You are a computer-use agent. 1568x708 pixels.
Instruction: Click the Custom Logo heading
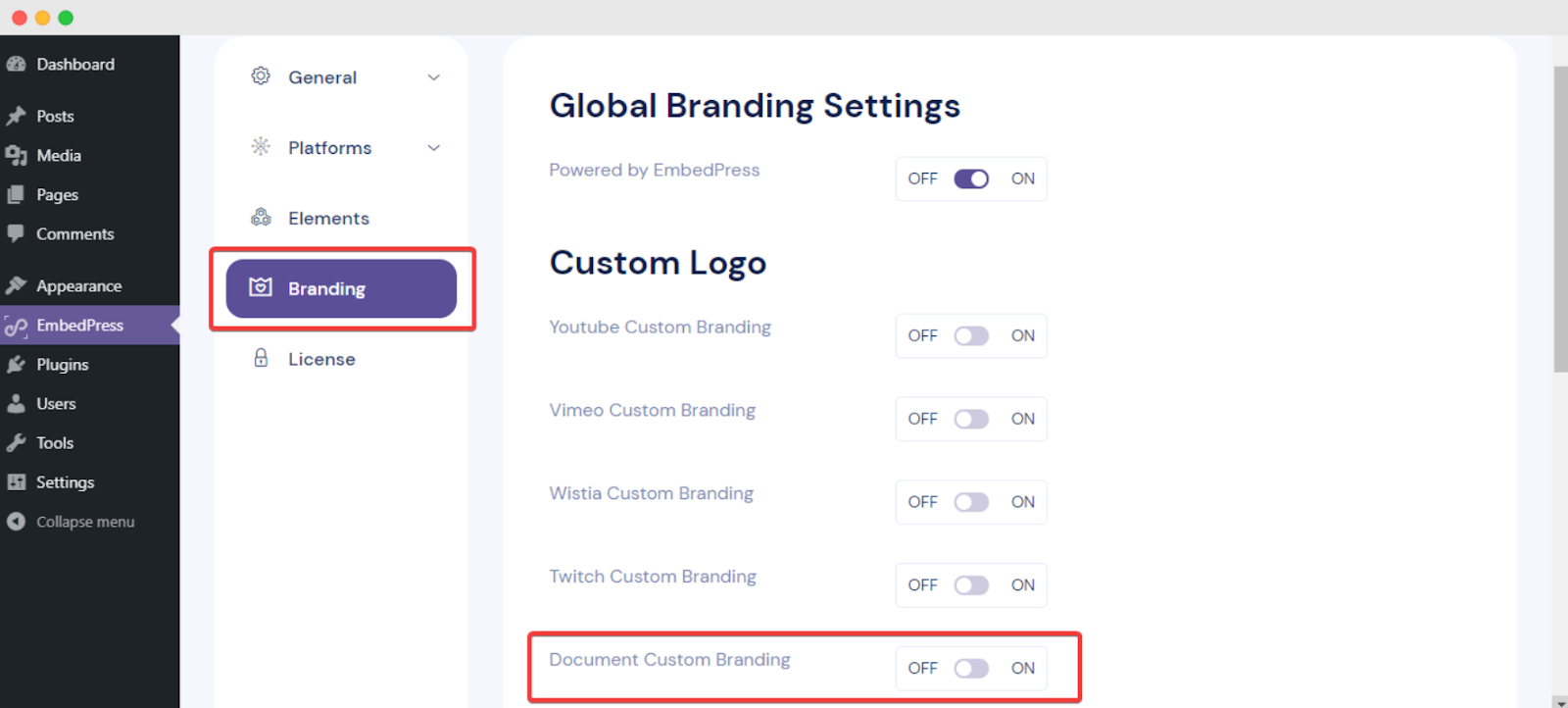click(658, 263)
